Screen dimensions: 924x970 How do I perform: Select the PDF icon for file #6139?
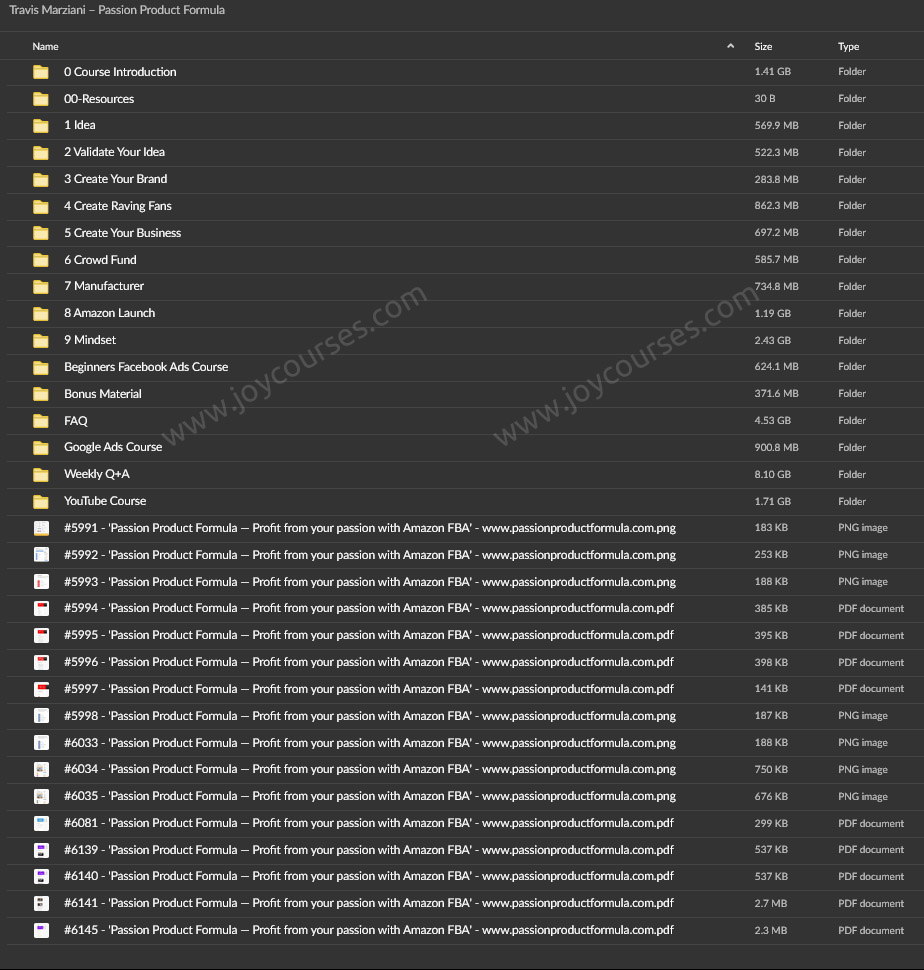[x=41, y=850]
